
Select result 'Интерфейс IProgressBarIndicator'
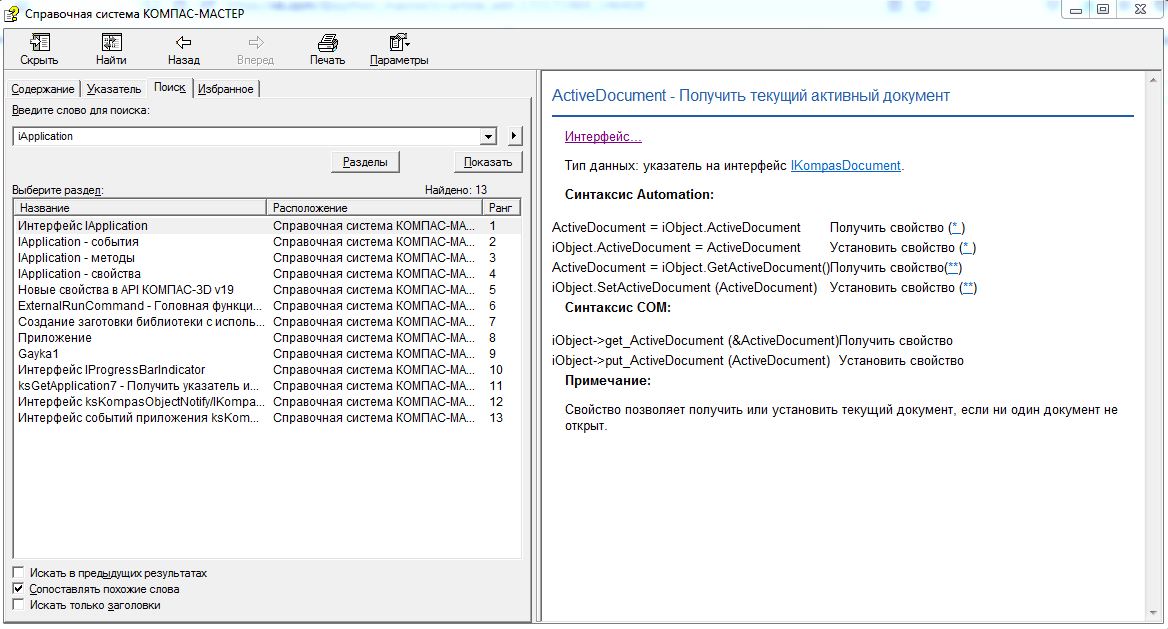(267, 370)
